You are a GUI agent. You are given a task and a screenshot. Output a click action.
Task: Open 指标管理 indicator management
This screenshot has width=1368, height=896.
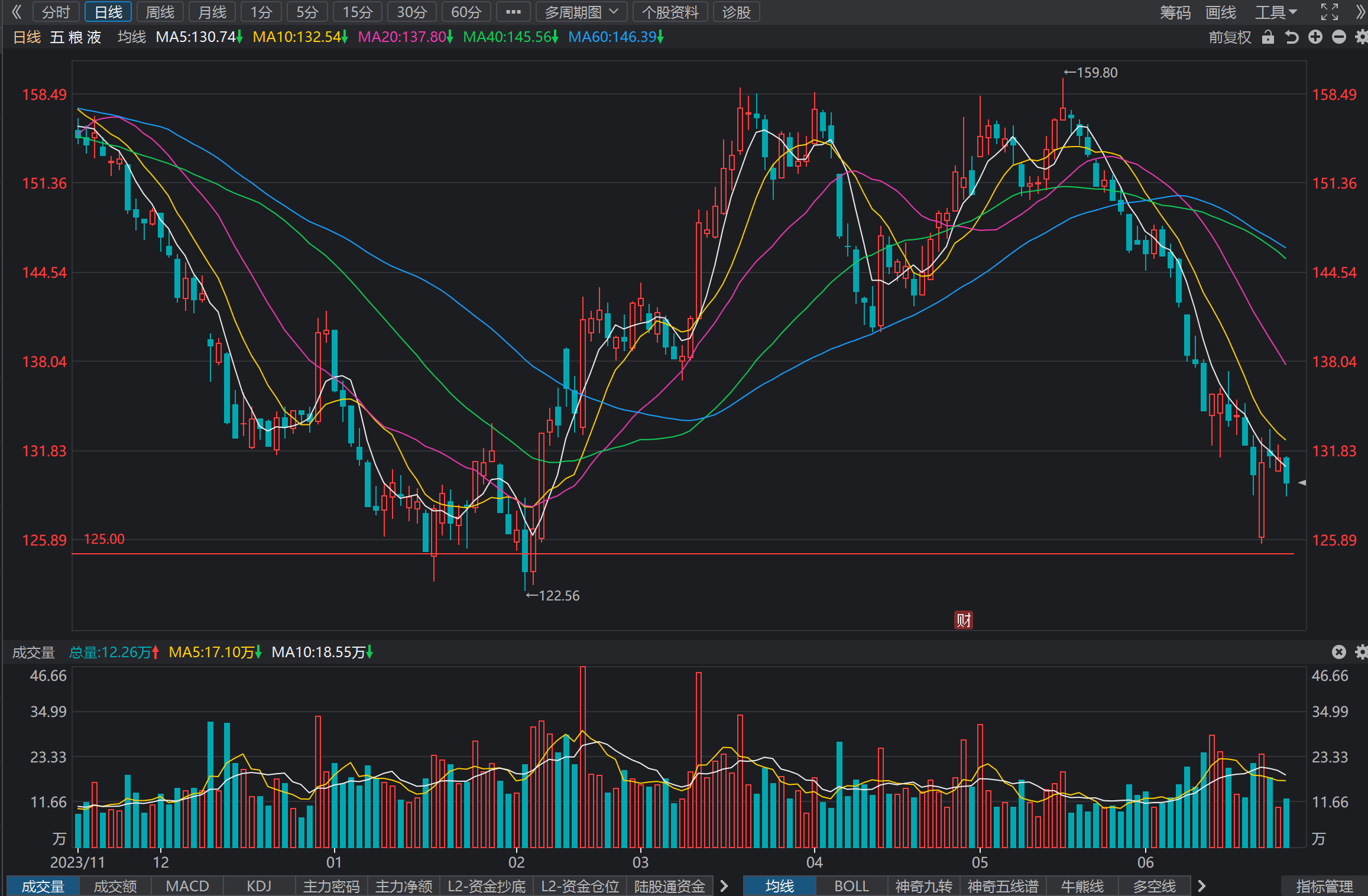pos(1324,886)
